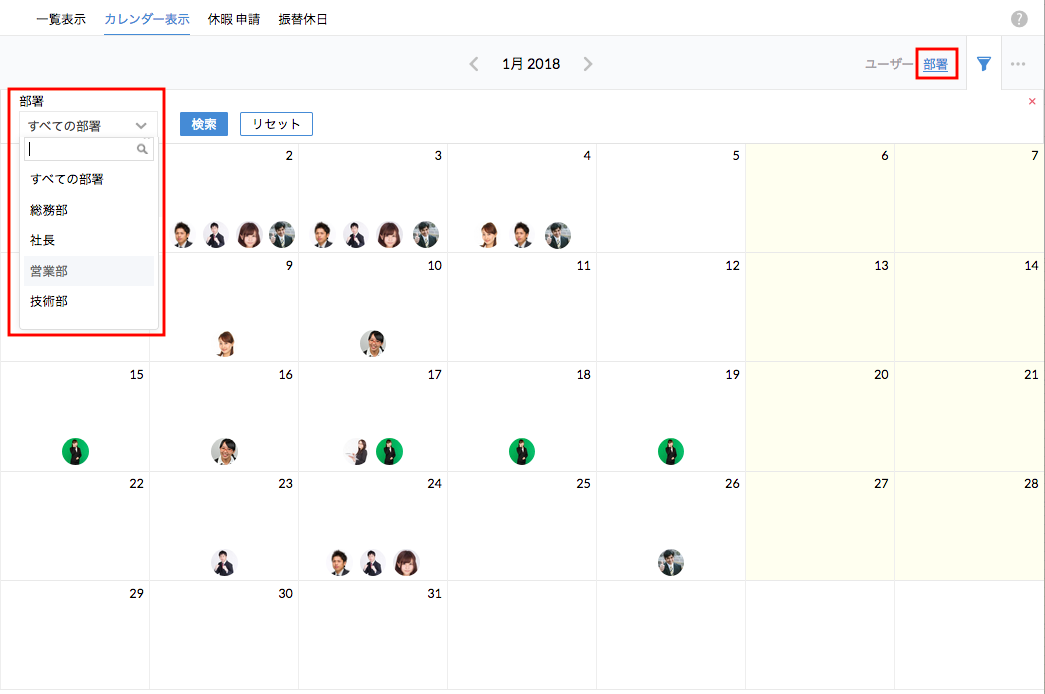Click the search magnifier in department dropdown

click(143, 149)
